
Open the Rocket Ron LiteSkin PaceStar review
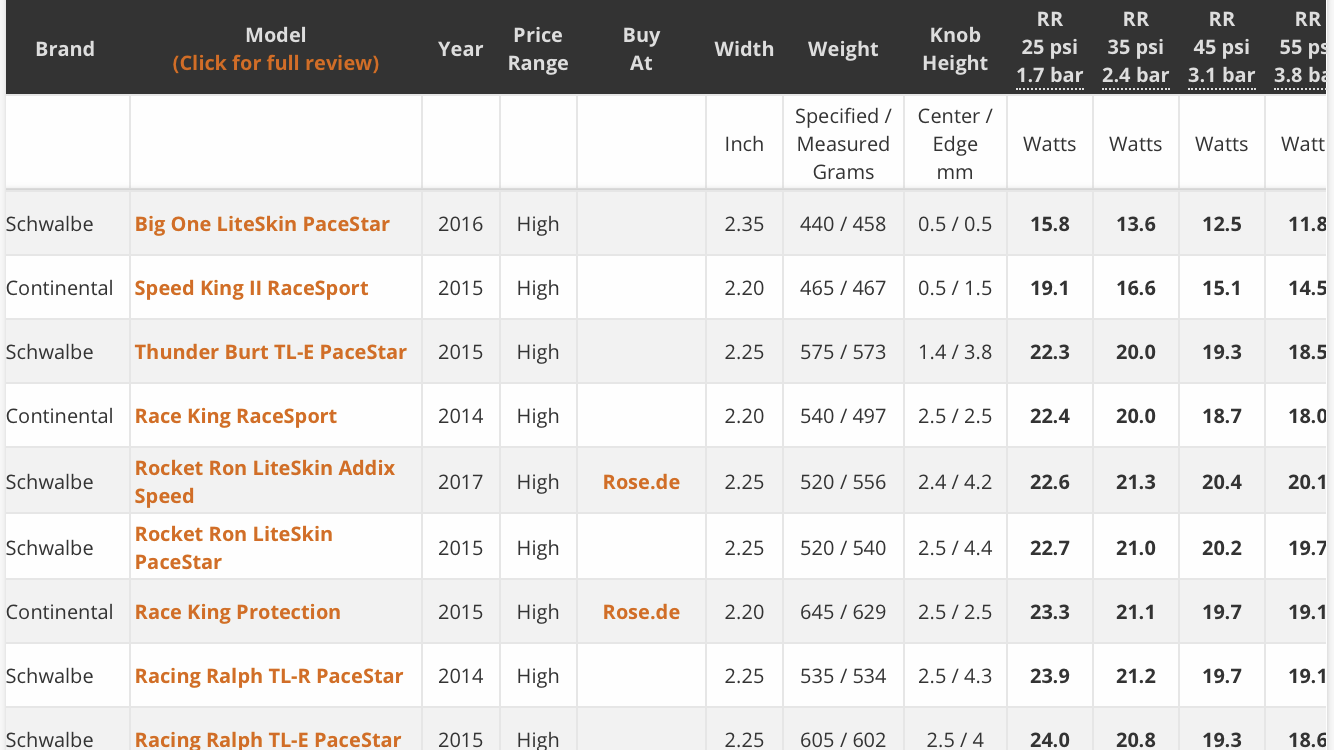click(234, 548)
